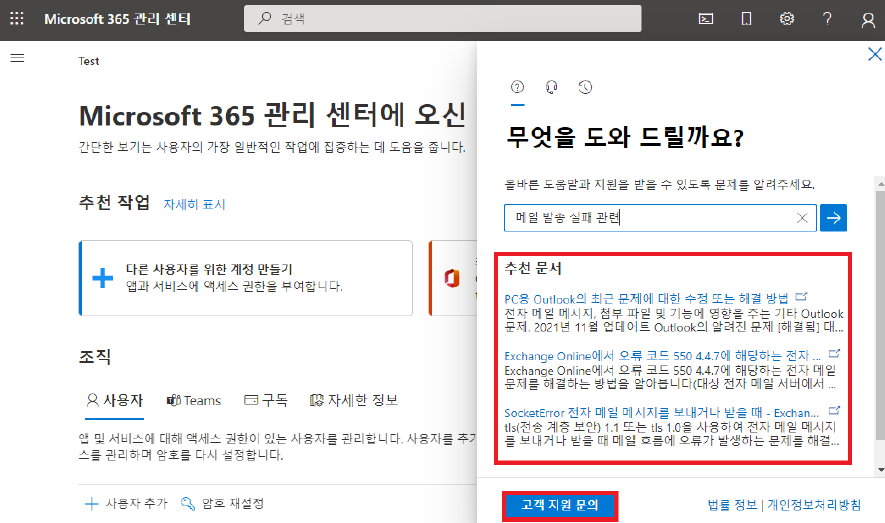Select the help question tab in panel
The width and height of the screenshot is (885, 523).
point(518,87)
